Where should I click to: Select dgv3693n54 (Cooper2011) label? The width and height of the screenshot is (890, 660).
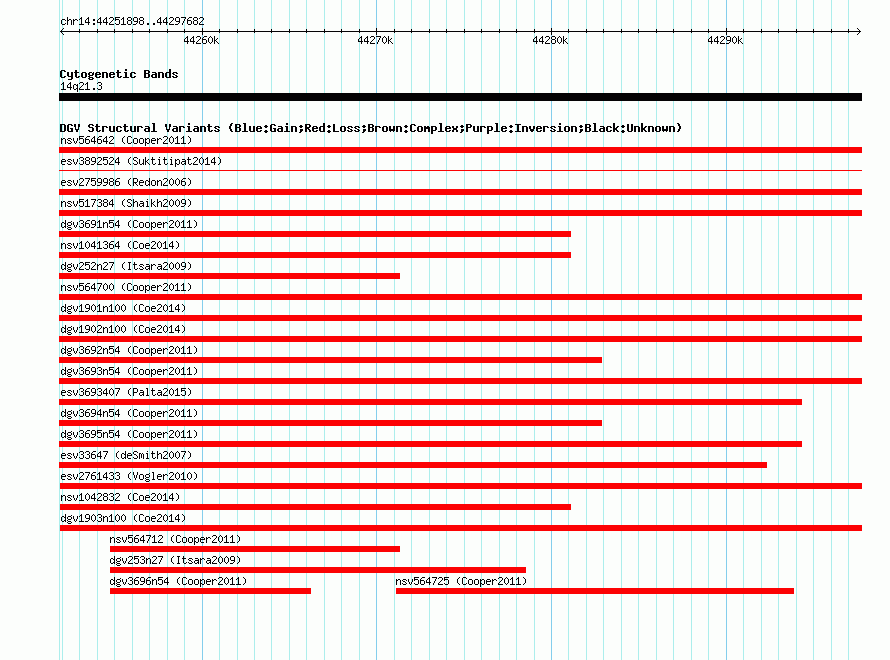(129, 371)
